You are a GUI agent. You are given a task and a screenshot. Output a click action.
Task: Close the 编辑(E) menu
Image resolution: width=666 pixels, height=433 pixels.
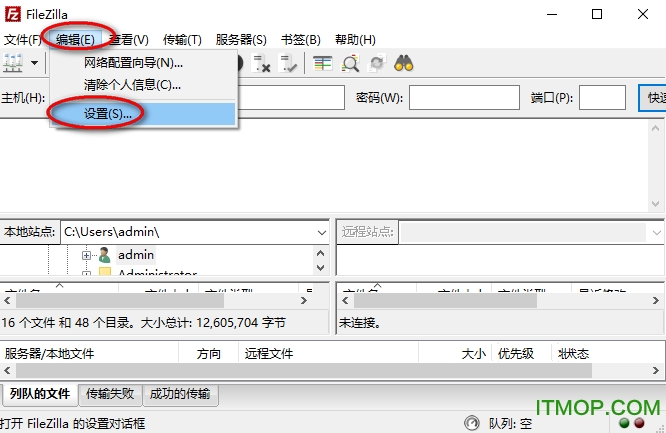click(x=75, y=40)
